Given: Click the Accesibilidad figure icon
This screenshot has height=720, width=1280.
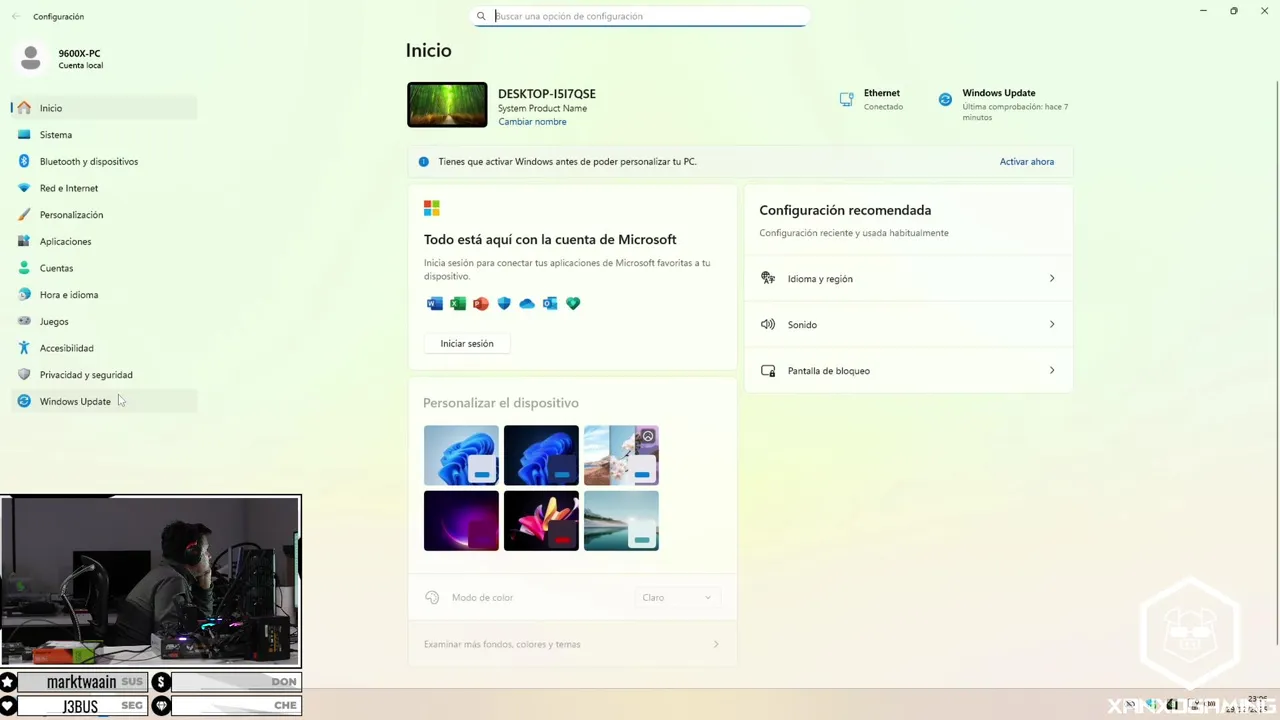Looking at the screenshot, I should (24, 348).
